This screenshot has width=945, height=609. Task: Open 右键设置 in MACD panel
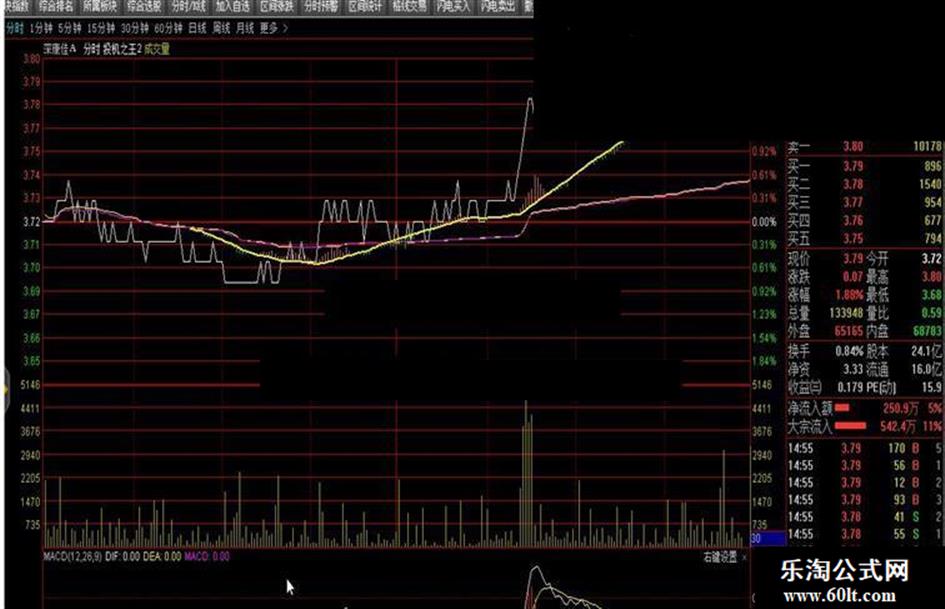(720, 557)
